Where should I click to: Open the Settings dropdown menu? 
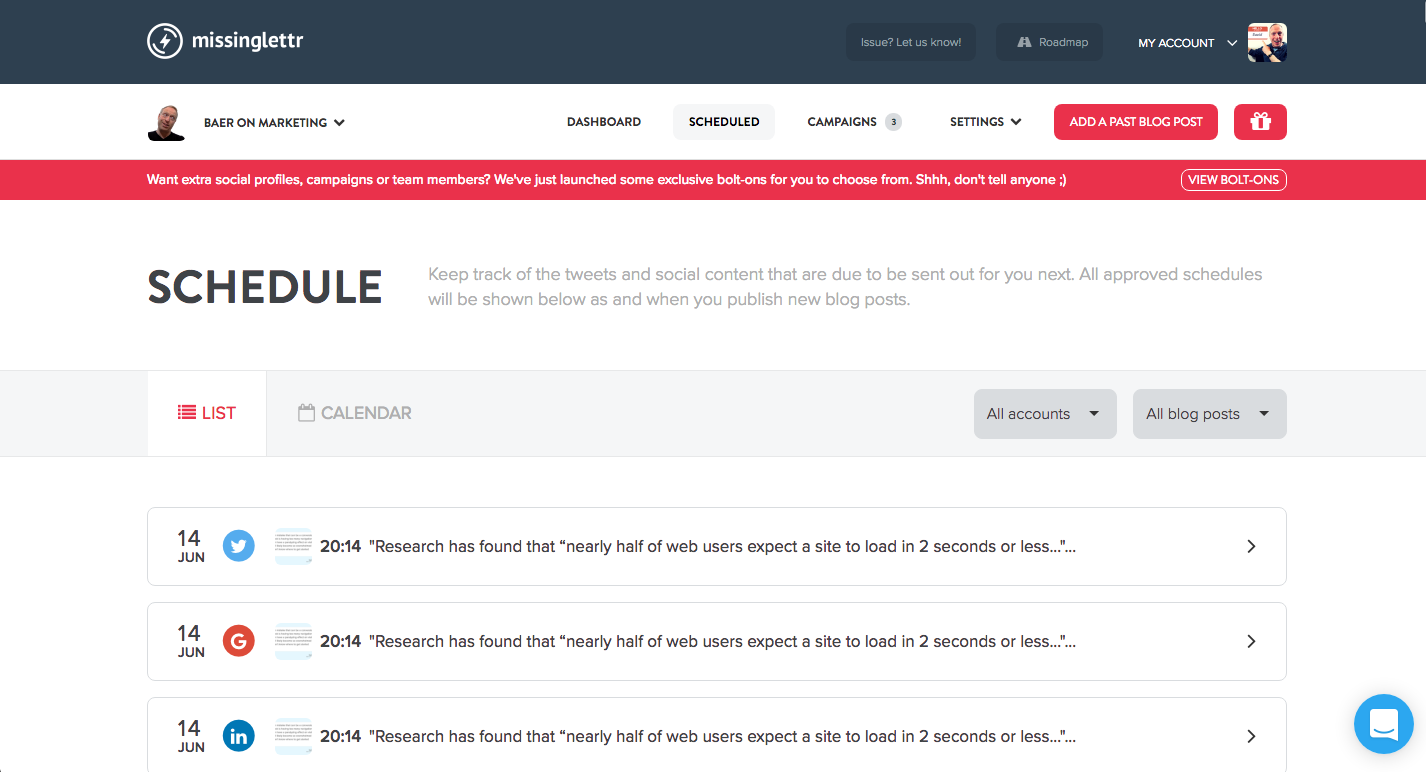[x=985, y=122]
